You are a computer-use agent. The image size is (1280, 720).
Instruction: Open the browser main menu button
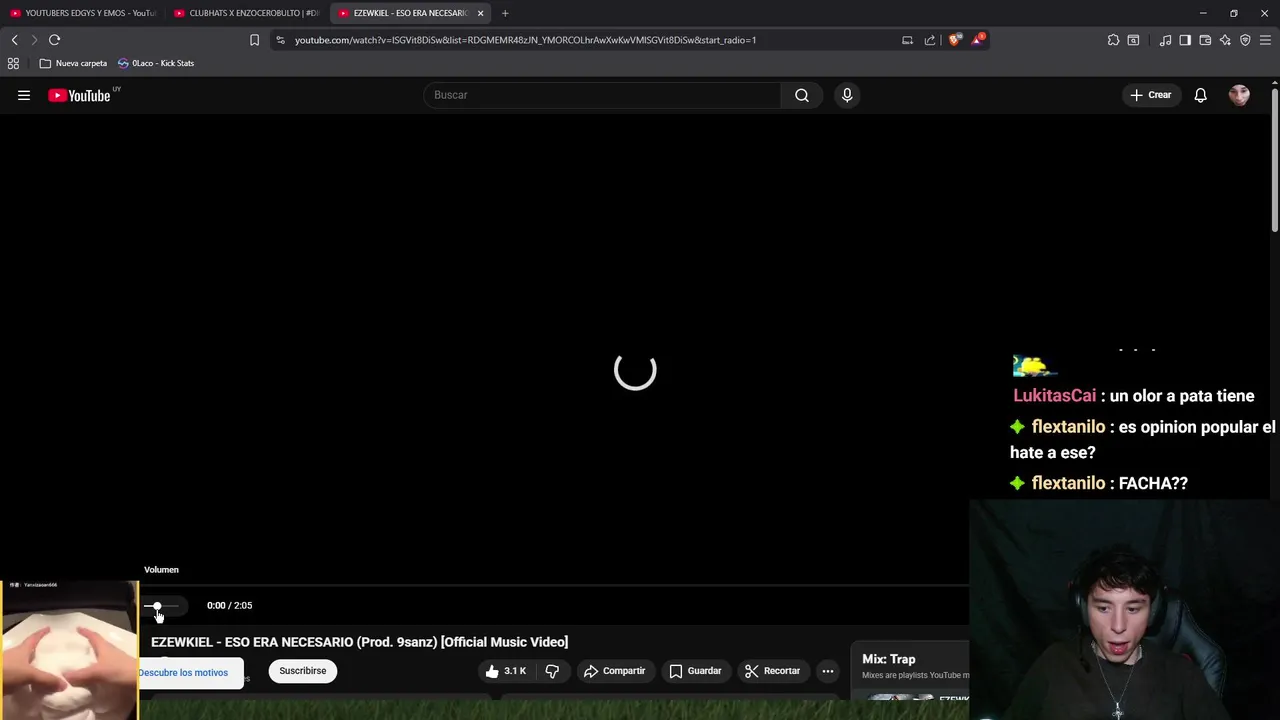coord(1265,40)
